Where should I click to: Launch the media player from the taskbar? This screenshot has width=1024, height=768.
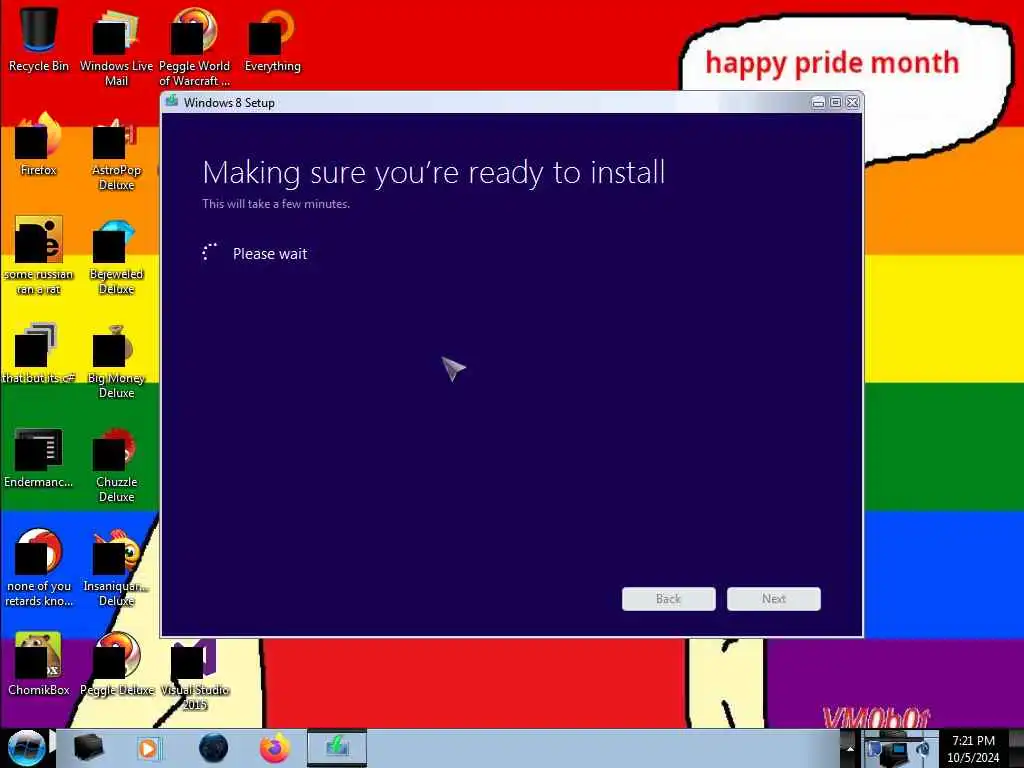tap(148, 748)
